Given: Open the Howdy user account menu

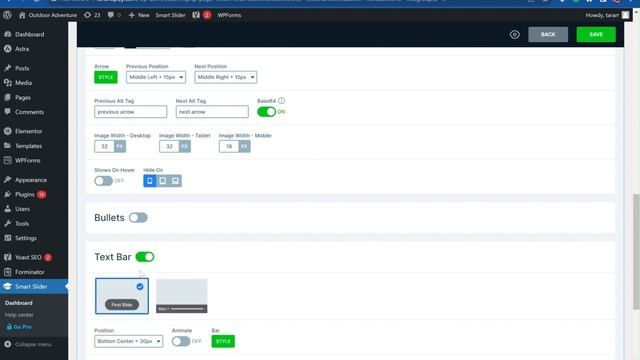Looking at the screenshot, I should click(607, 15).
